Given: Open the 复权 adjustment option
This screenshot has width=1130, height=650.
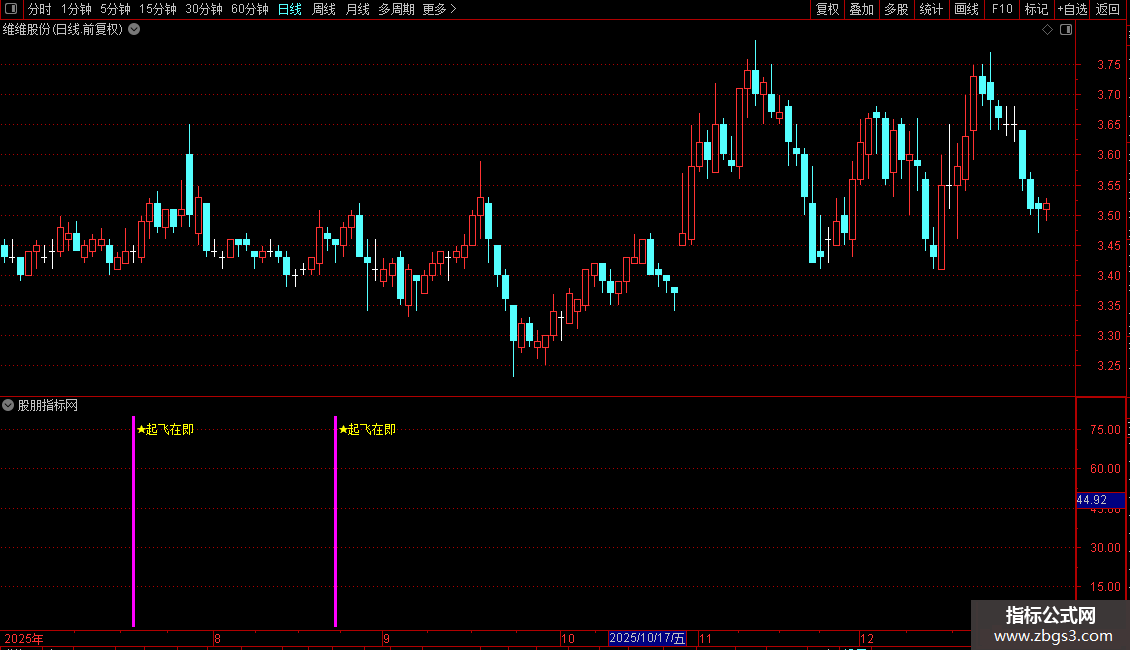Looking at the screenshot, I should 827,9.
